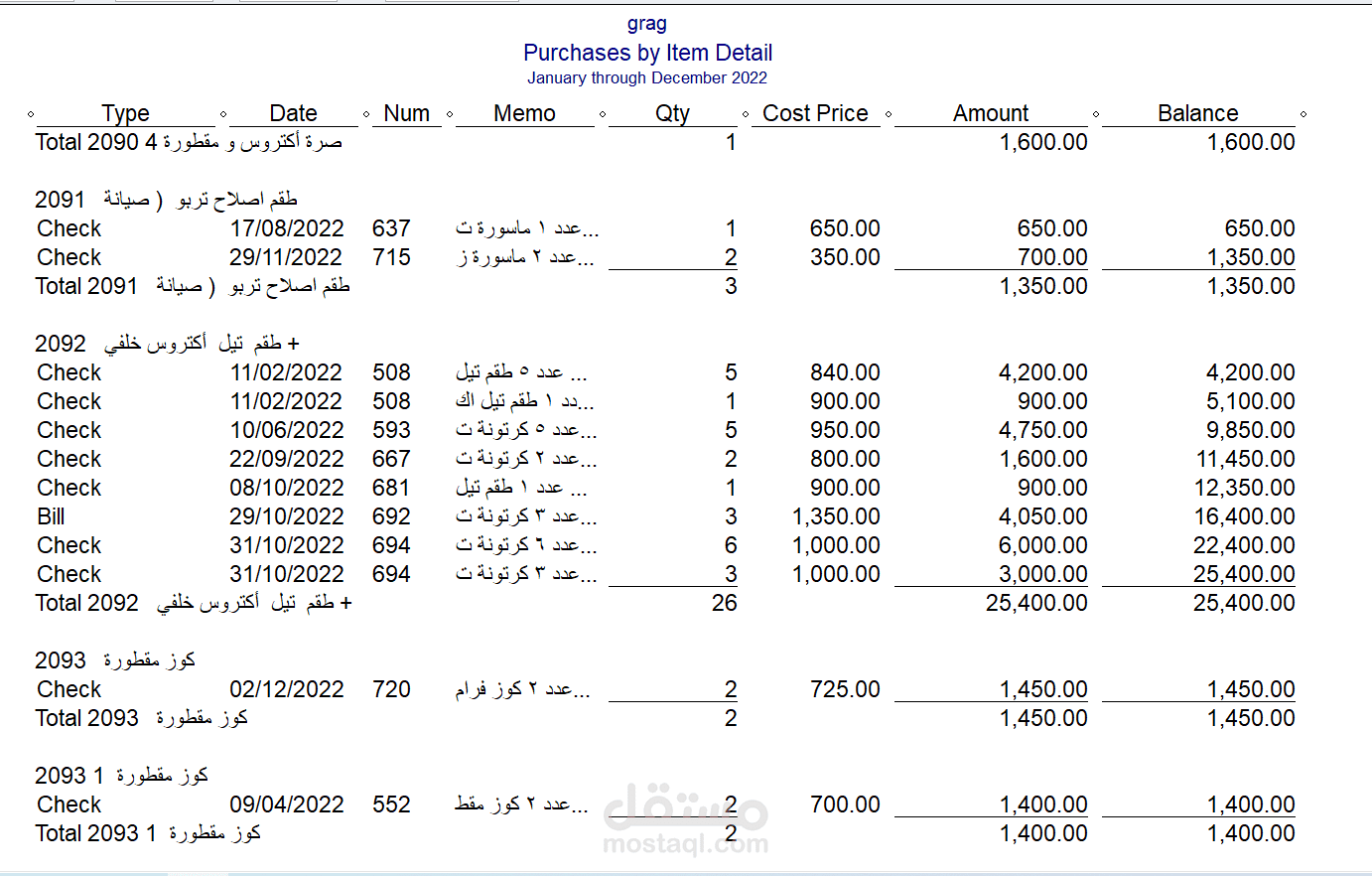Viewport: 1372px width, 876px height.
Task: Select the date 08/10/2022
Action: click(x=287, y=488)
